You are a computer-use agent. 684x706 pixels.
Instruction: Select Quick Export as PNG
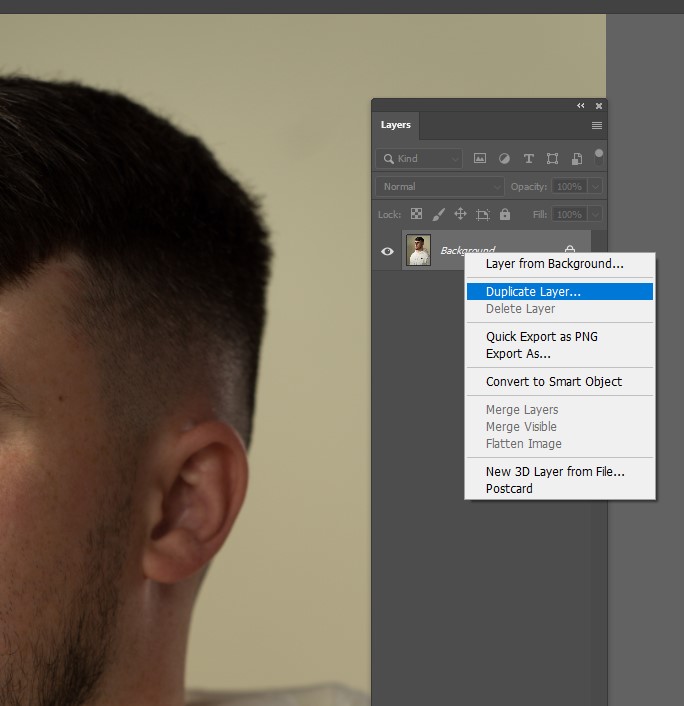[x=560, y=337]
